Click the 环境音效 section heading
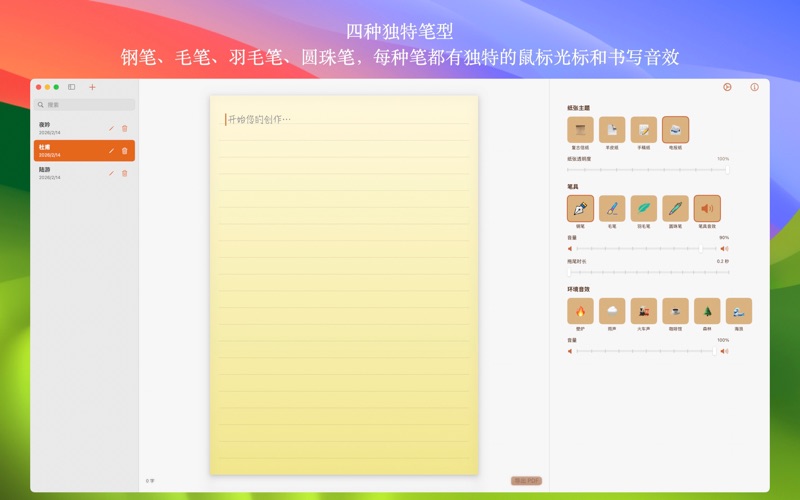The height and width of the screenshot is (500, 800). pos(579,289)
